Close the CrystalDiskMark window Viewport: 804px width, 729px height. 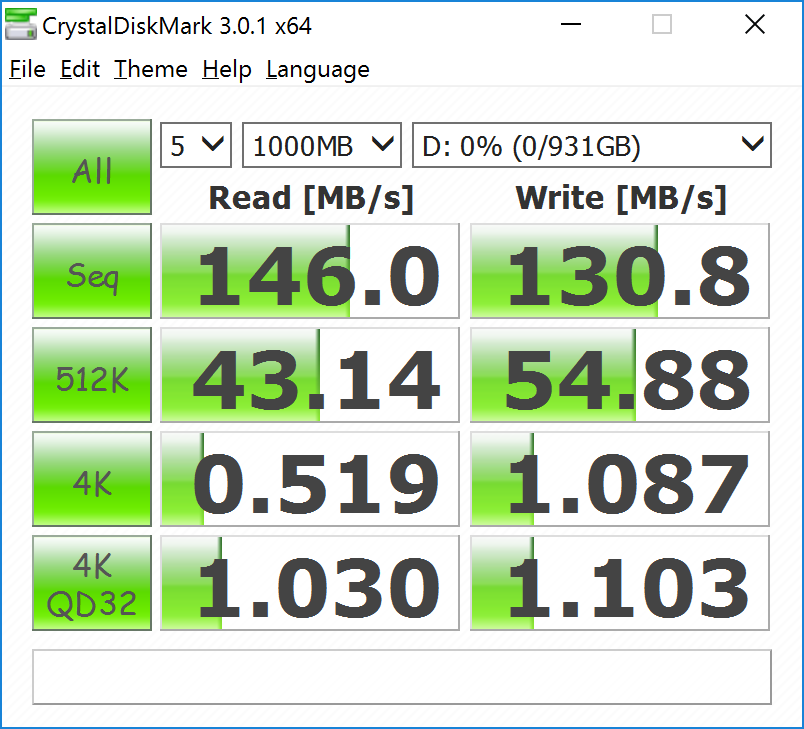(x=755, y=24)
